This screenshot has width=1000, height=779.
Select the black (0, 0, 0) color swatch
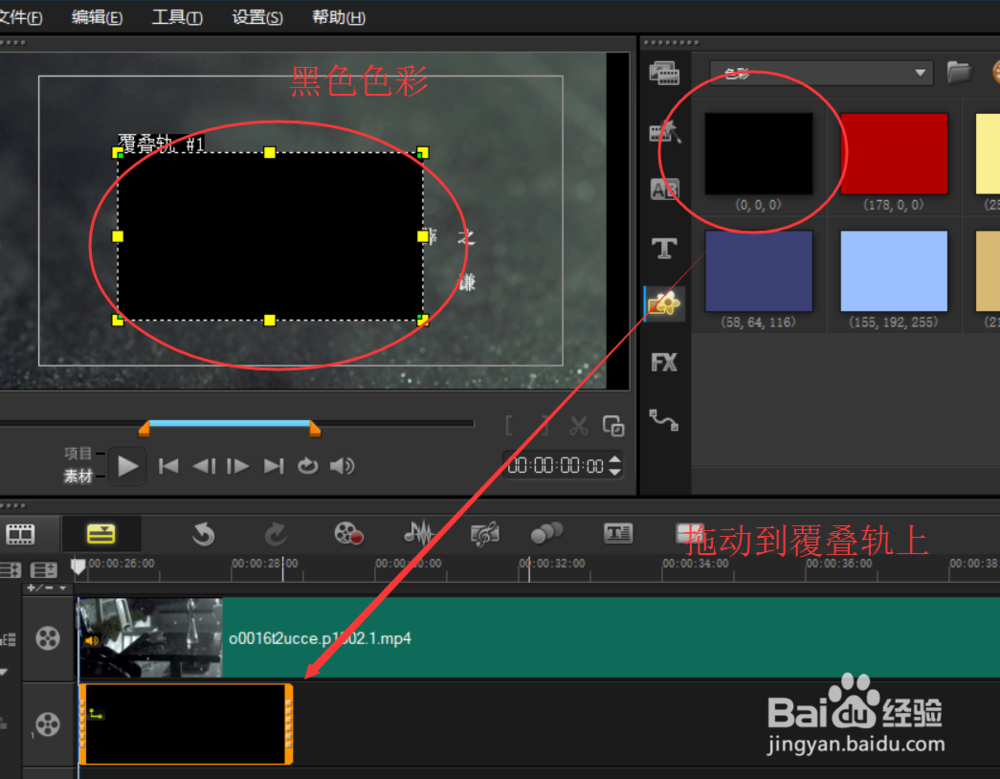pos(758,153)
